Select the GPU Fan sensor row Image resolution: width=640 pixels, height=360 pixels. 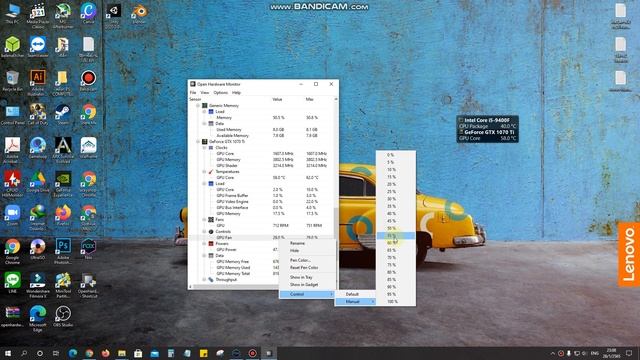pos(261,238)
